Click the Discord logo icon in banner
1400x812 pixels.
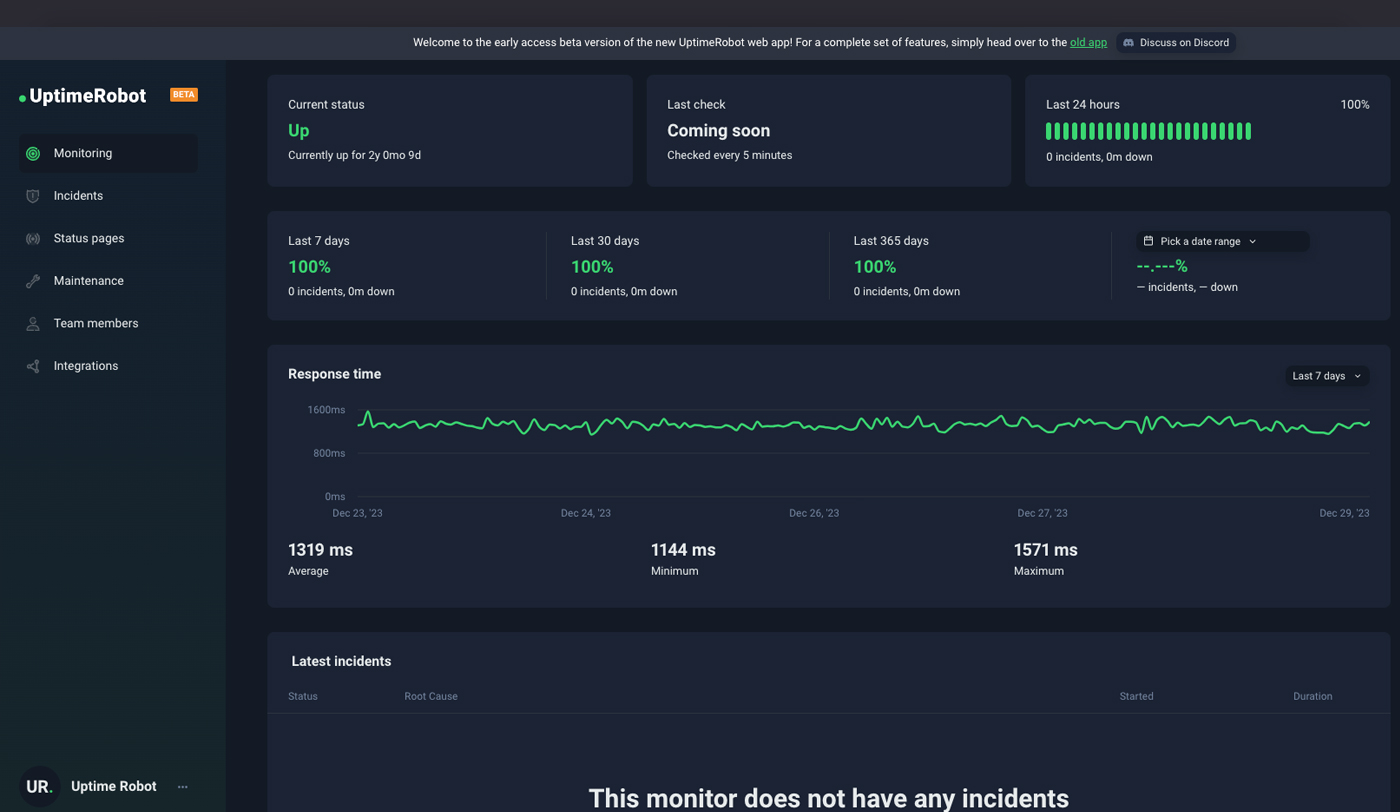1128,43
